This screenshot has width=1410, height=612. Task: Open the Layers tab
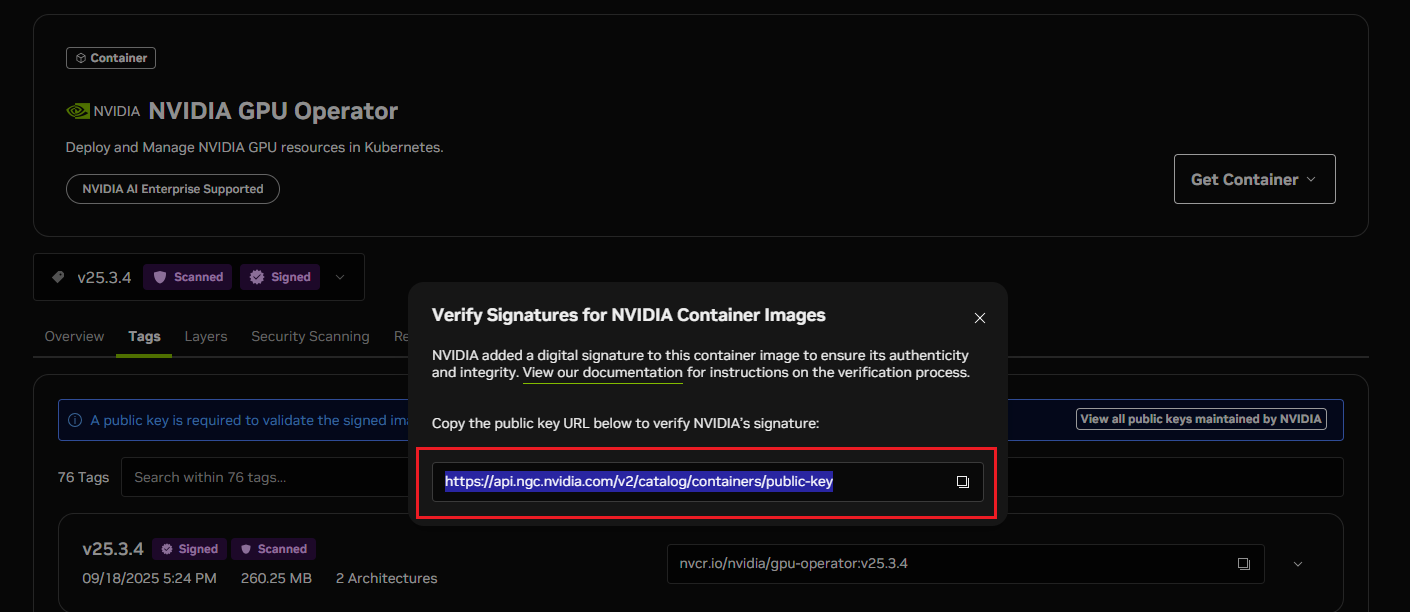(206, 336)
